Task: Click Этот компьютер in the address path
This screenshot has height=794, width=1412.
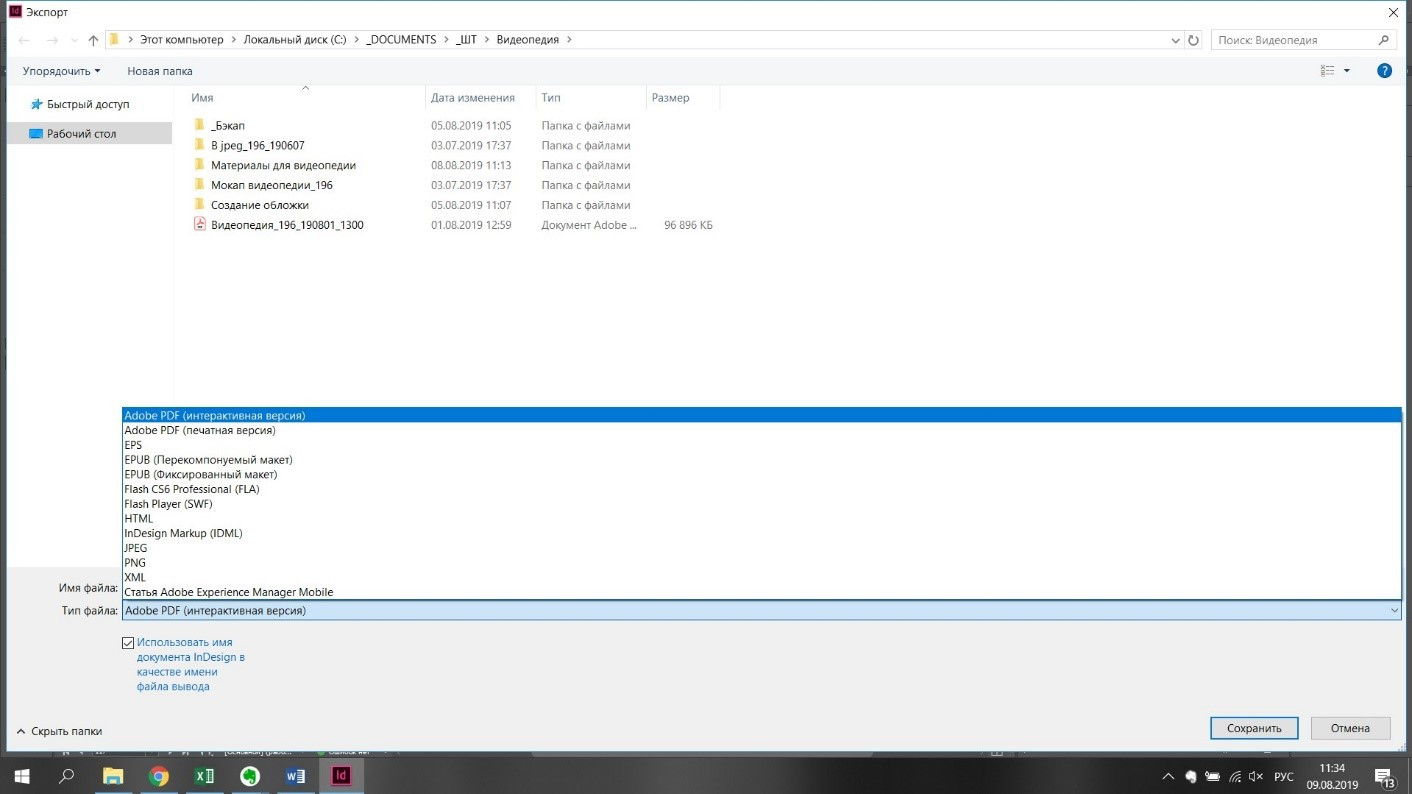Action: click(182, 40)
